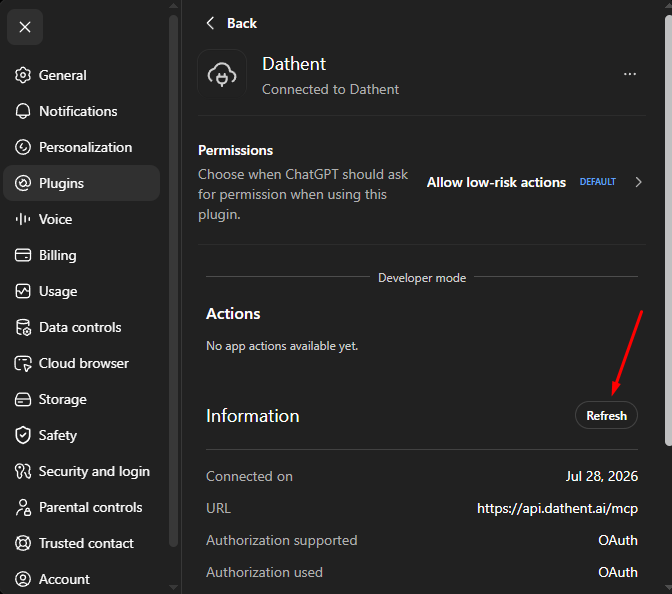Click the Voice waveform icon
Screen dimensions: 672x594
[23, 219]
